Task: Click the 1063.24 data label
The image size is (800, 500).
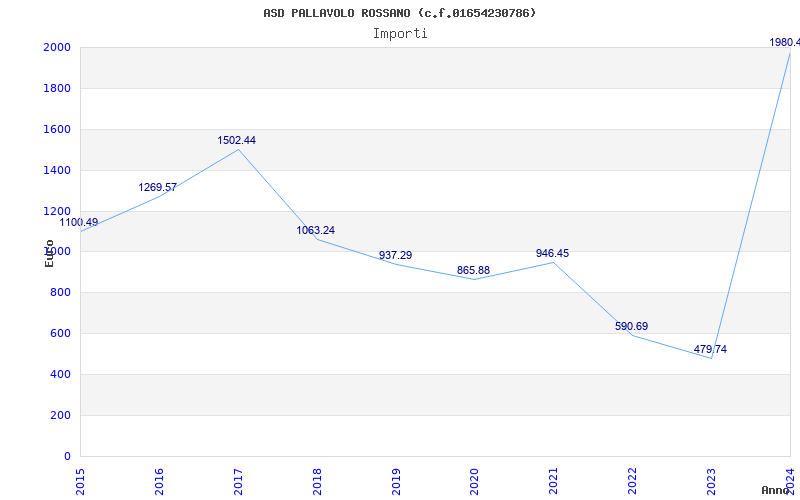Action: coord(315,230)
